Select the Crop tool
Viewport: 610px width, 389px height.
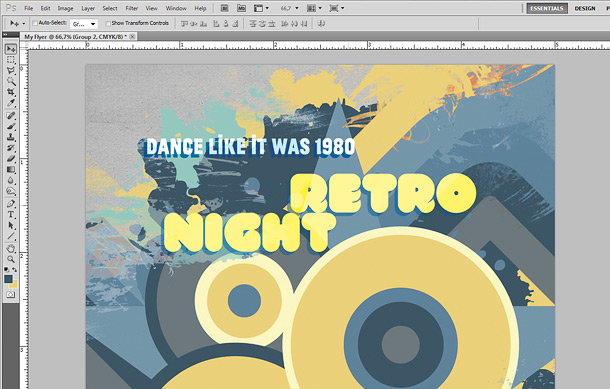[x=11, y=92]
